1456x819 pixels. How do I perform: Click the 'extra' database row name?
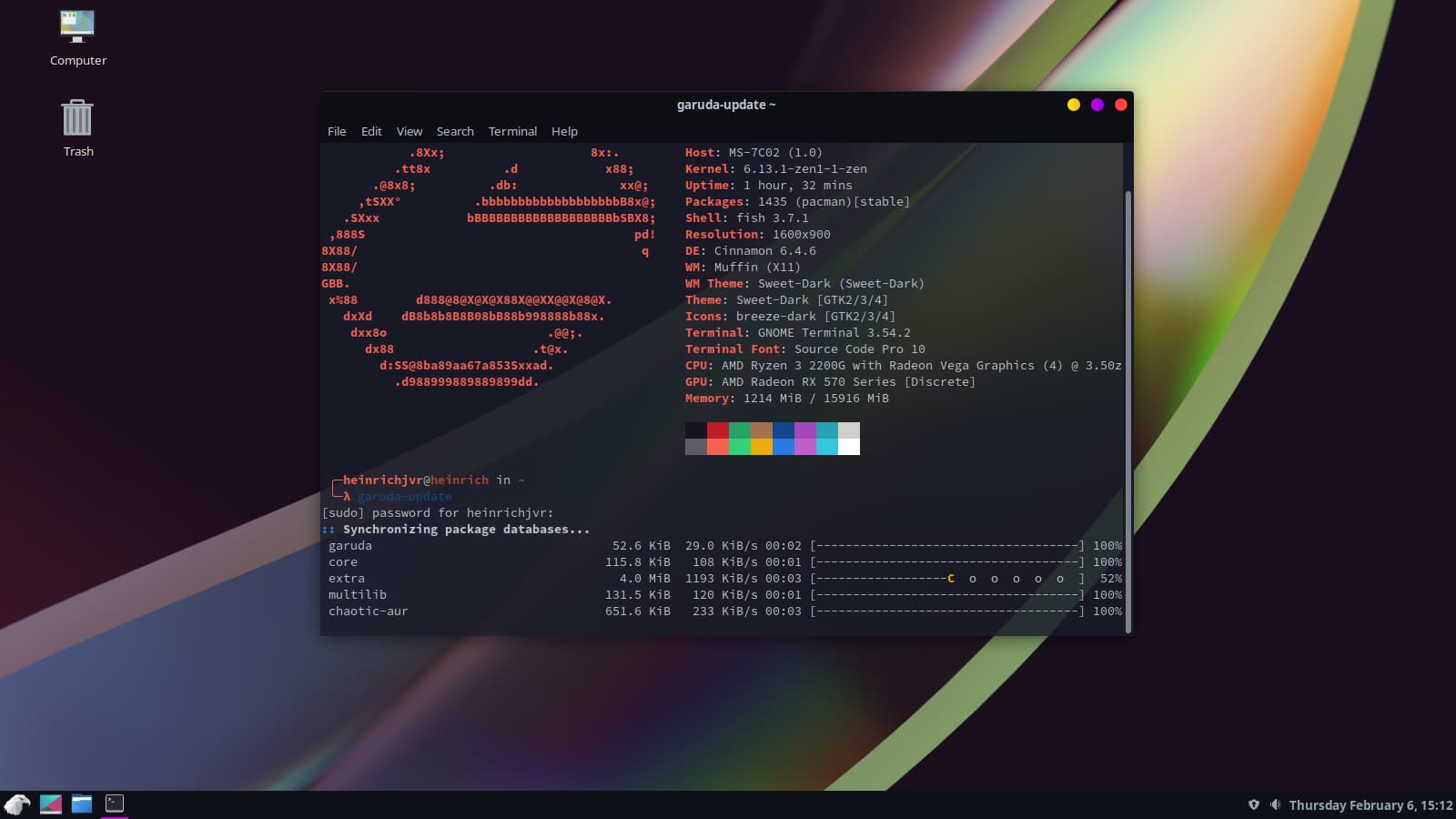tap(347, 579)
